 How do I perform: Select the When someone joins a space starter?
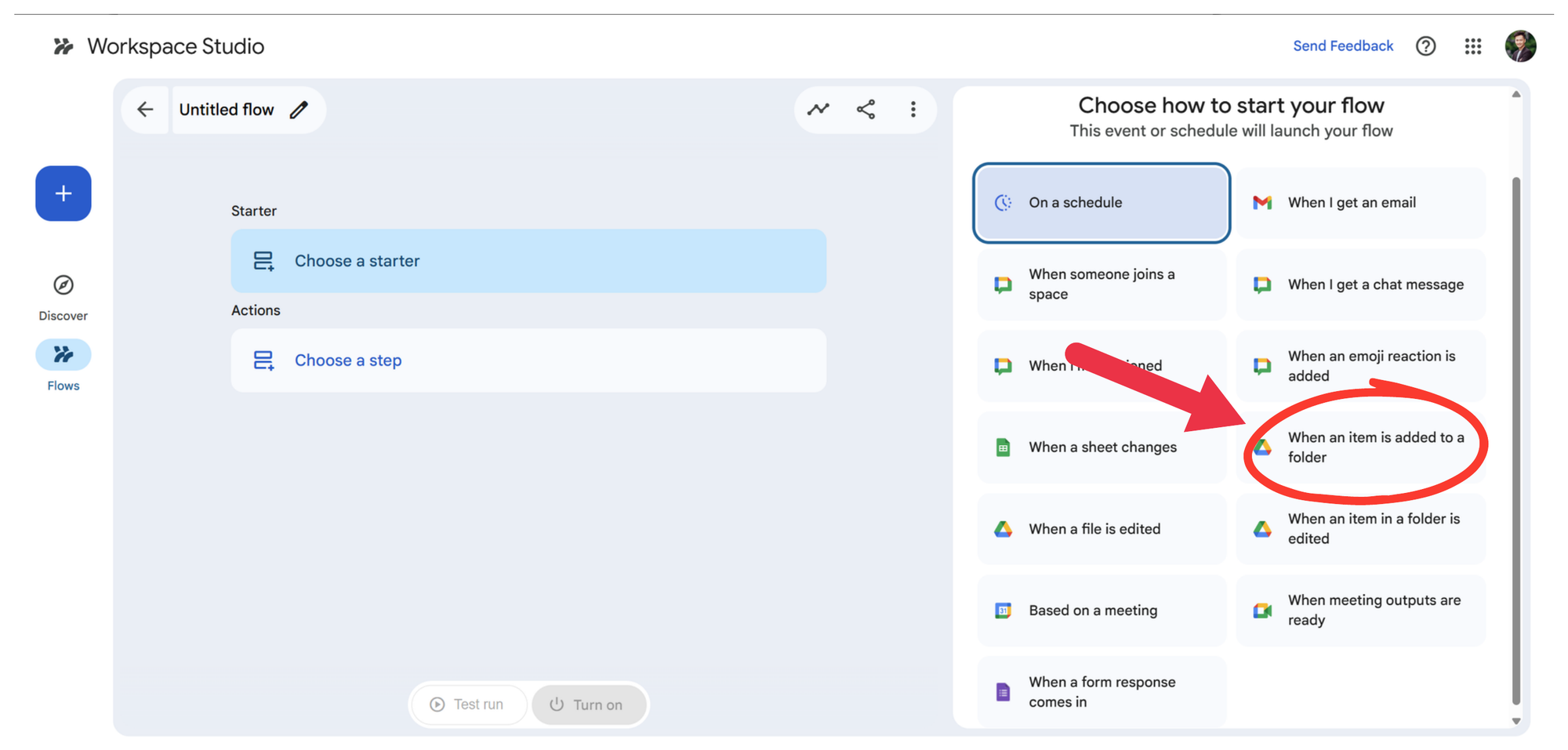tap(1102, 284)
